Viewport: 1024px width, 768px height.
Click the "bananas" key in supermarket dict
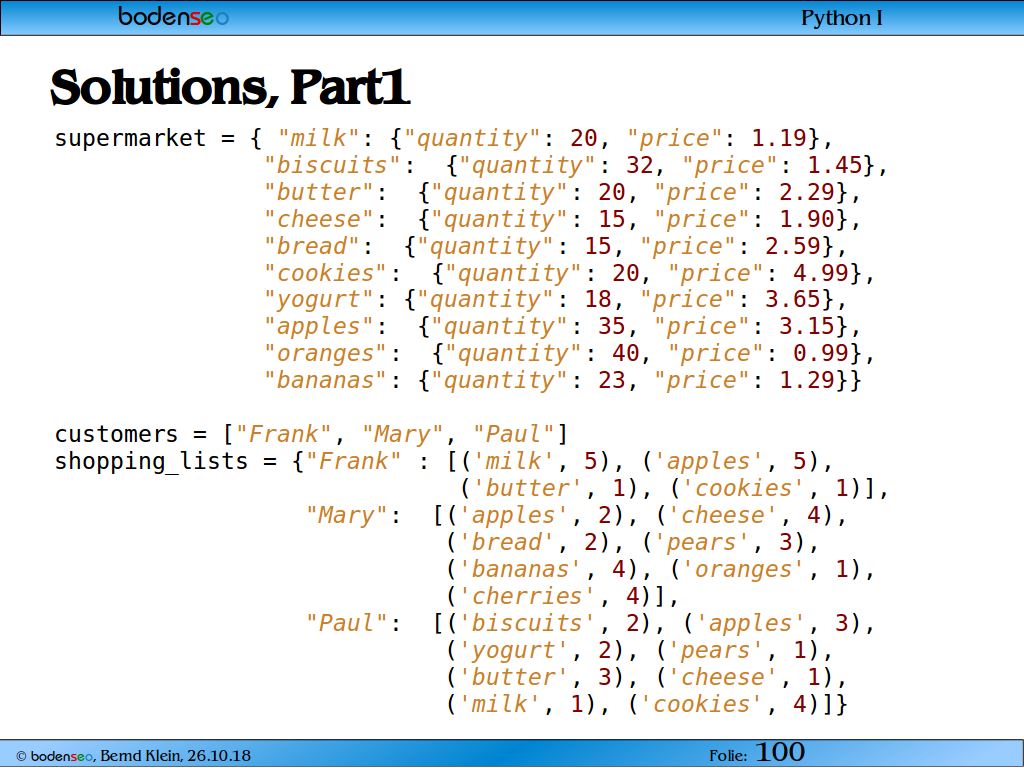coord(325,379)
